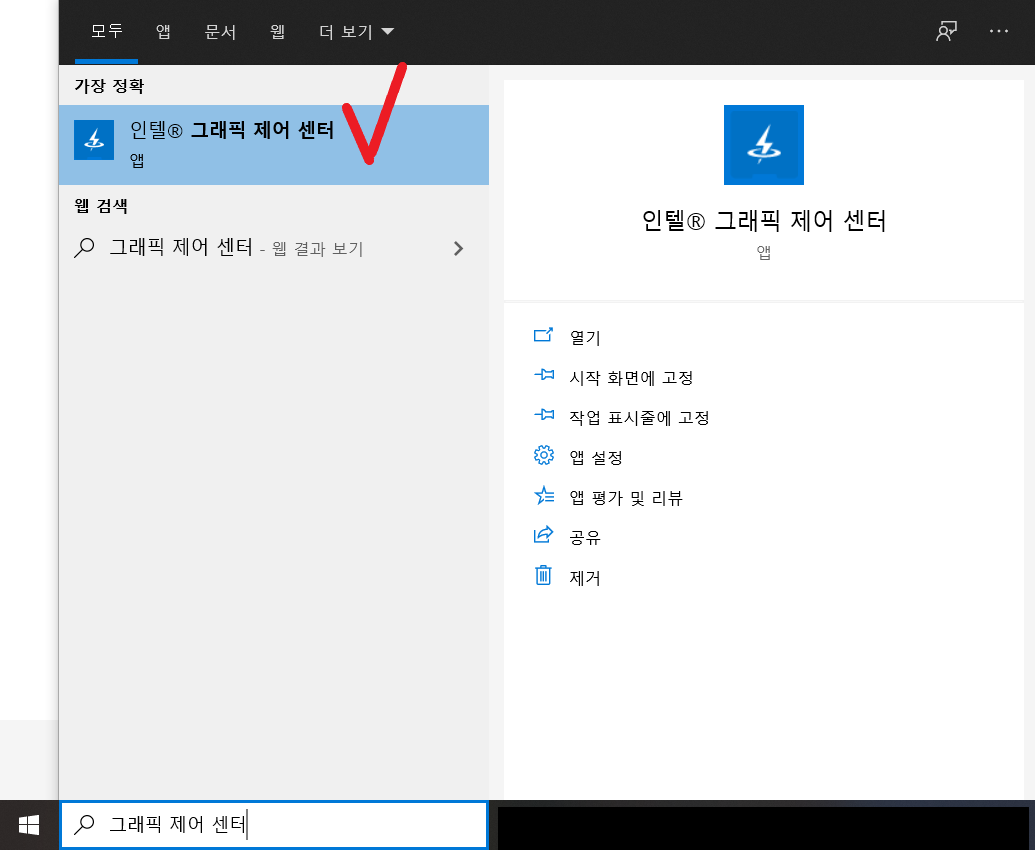
Task: Click the magnifier icon in the search box
Action: tap(84, 824)
